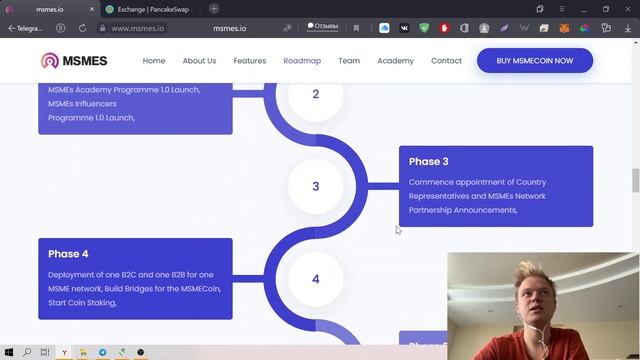Click the padlock site security icon
The width and height of the screenshot is (640, 360).
pos(102,28)
